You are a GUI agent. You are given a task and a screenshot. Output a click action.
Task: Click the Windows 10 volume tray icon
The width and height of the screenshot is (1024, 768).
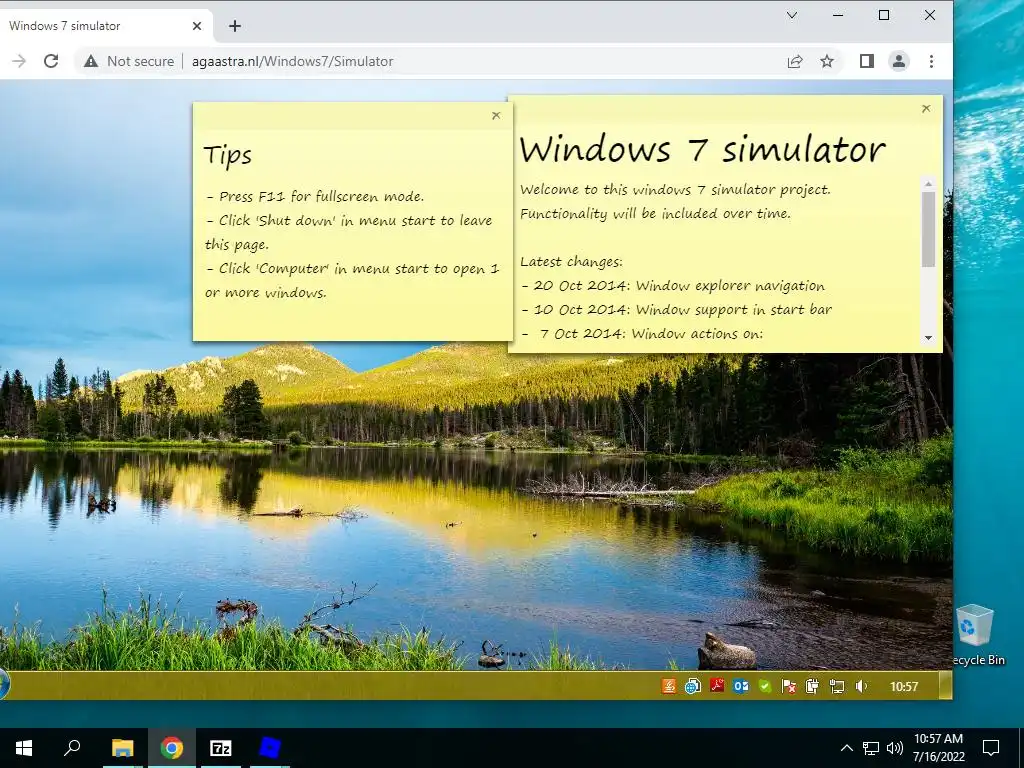pos(895,748)
